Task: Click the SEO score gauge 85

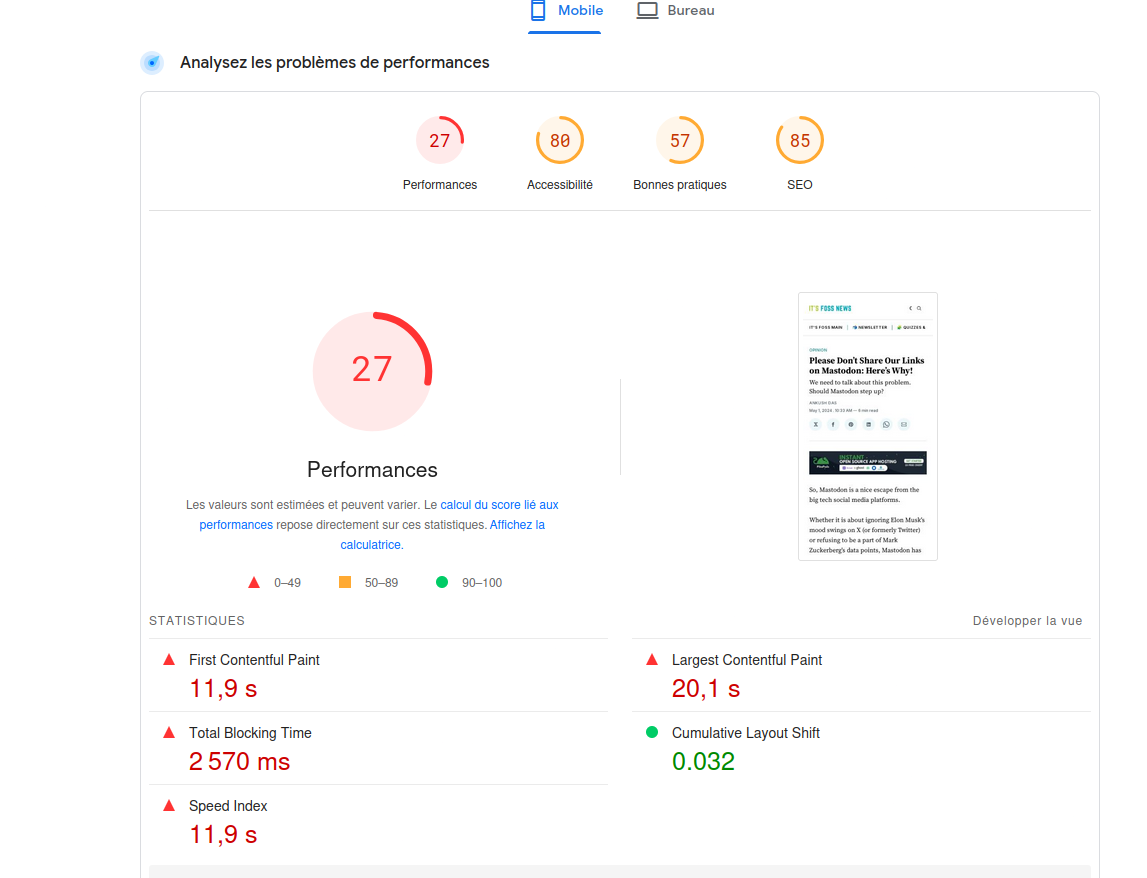Action: click(x=800, y=141)
